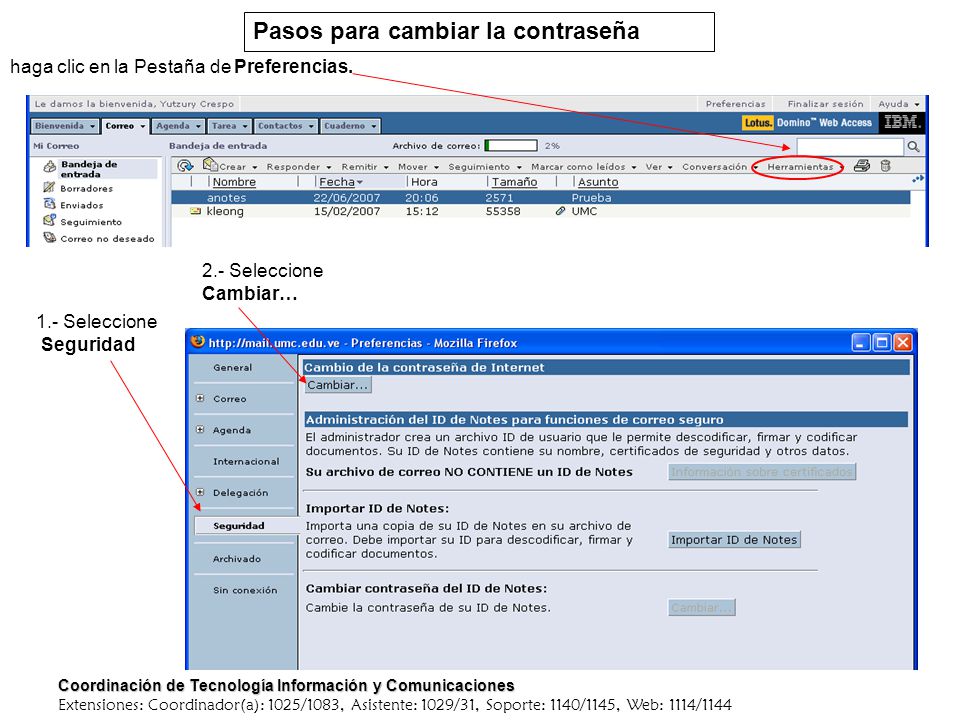Open the Tarea tab dropdown arrow
The height and width of the screenshot is (720, 960).
245,126
